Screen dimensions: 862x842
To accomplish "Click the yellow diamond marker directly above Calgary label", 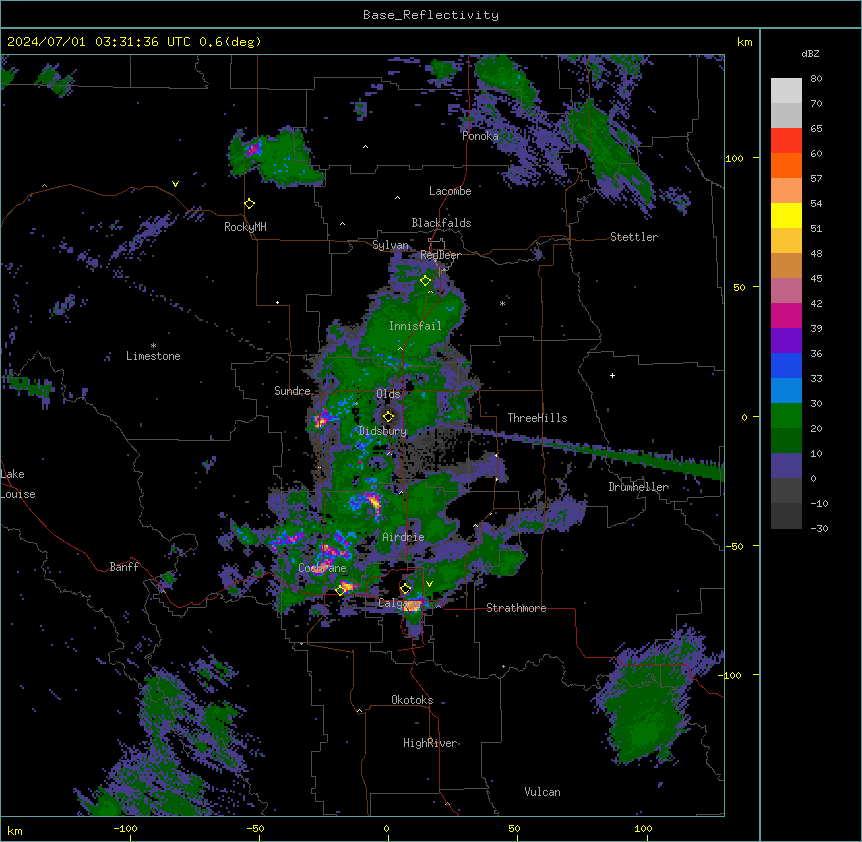I will [x=406, y=589].
